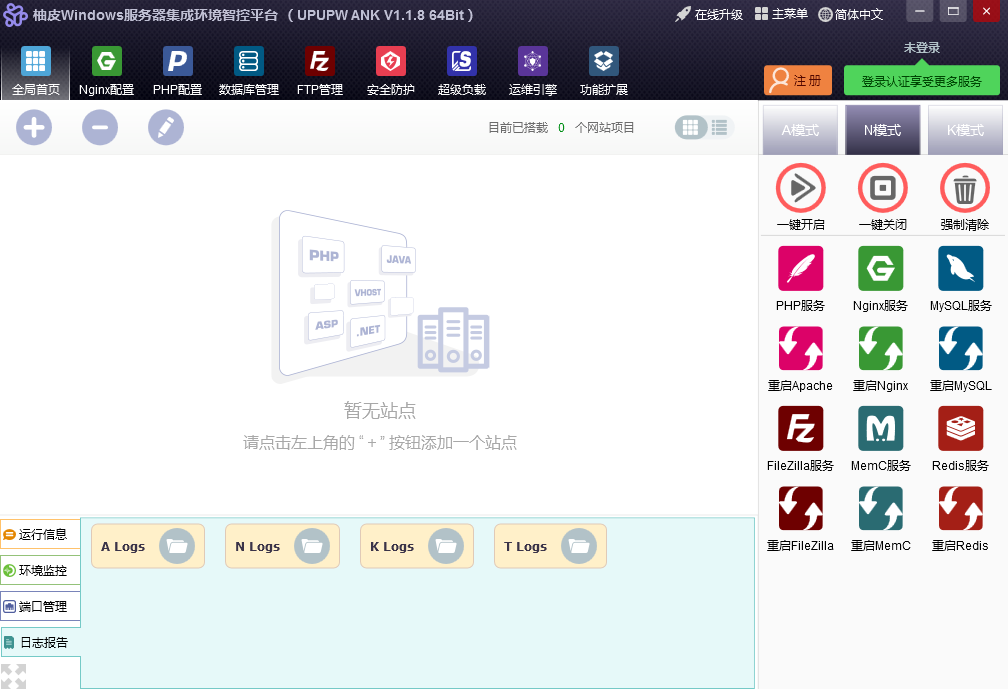Click the 注册 register button

coord(798,80)
